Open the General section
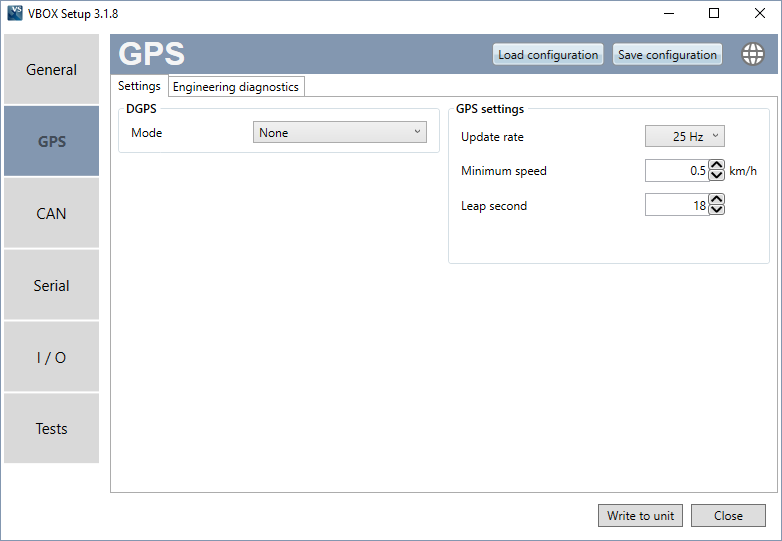 51,69
